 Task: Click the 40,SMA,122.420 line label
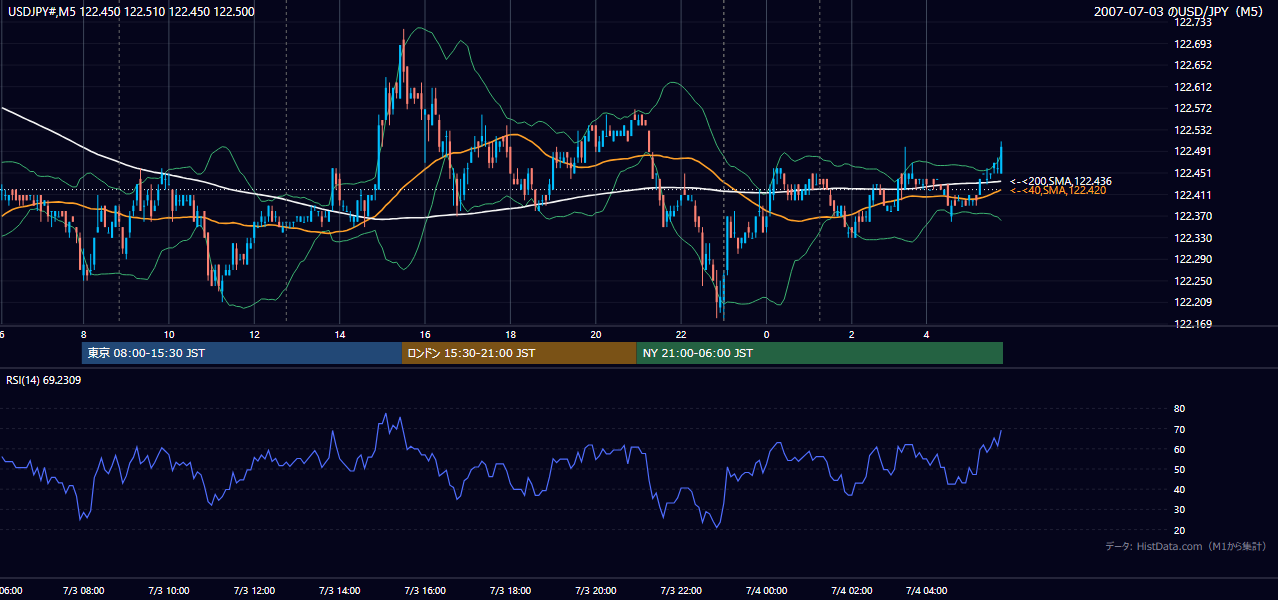[x=1058, y=190]
